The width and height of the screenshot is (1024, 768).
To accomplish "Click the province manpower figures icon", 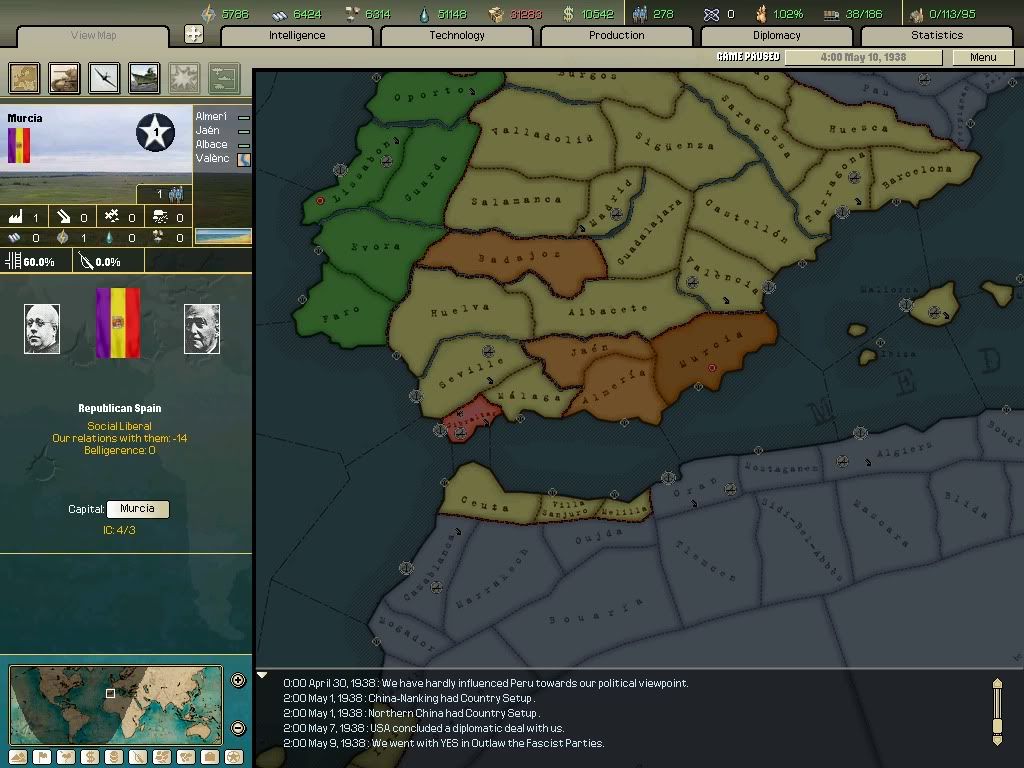I will click(x=176, y=194).
